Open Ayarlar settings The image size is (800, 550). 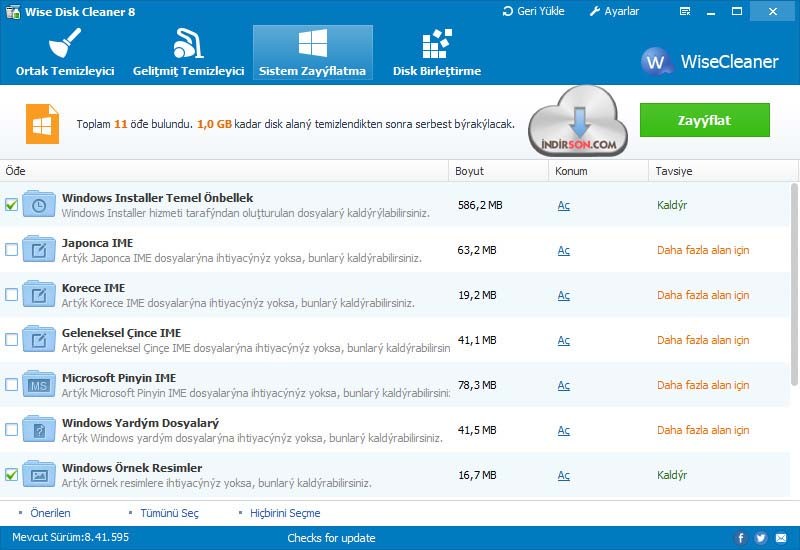[614, 11]
